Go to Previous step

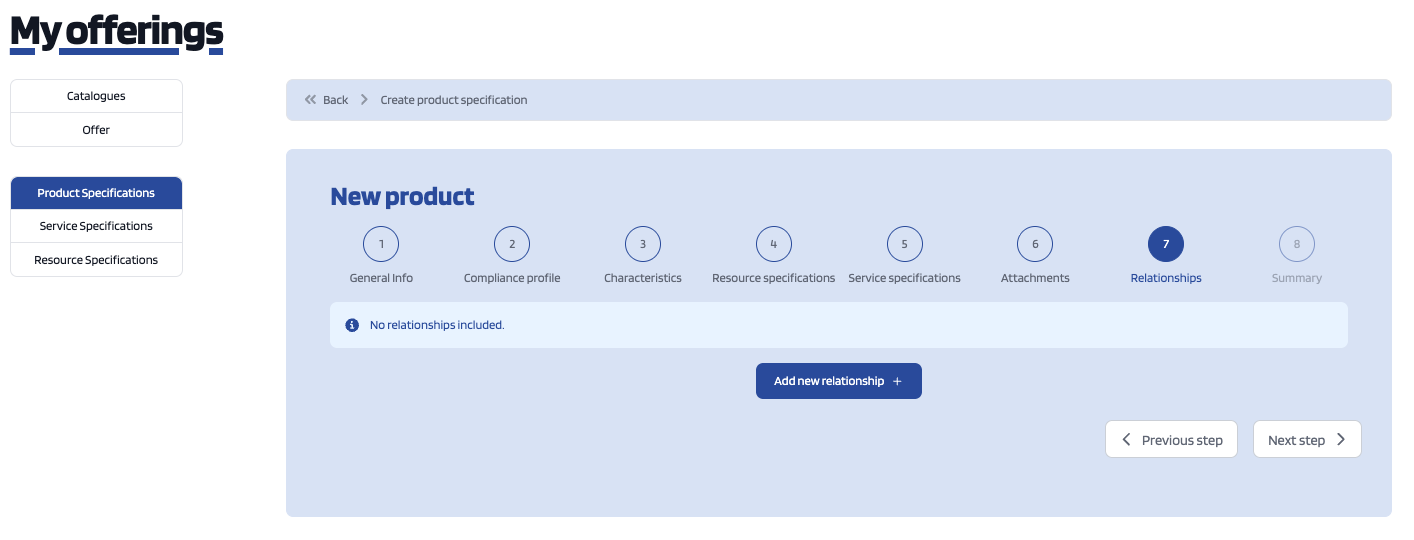tap(1171, 440)
